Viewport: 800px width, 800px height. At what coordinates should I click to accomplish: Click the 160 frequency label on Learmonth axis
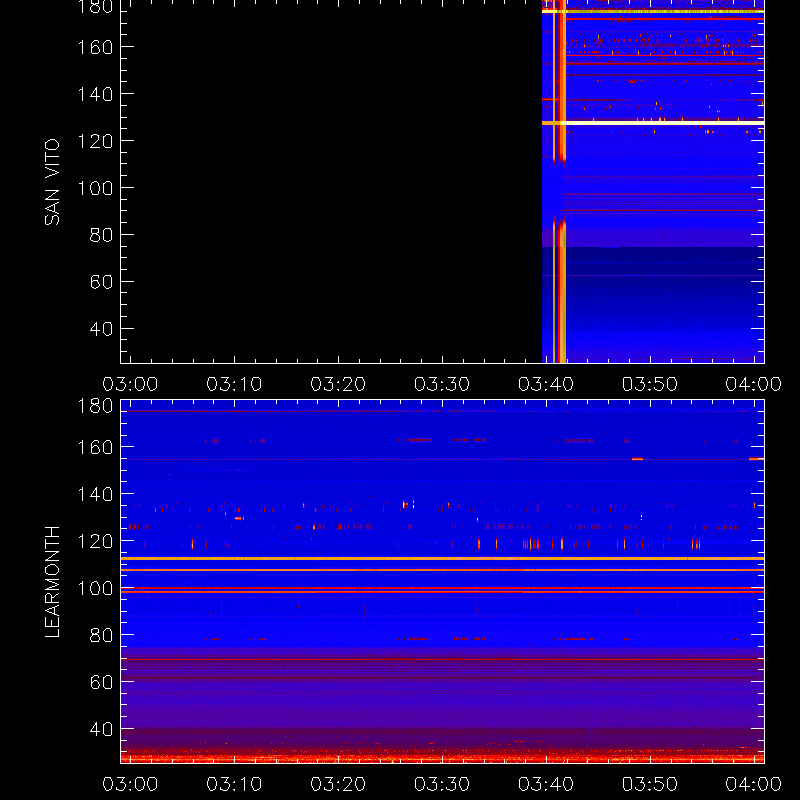(95, 447)
